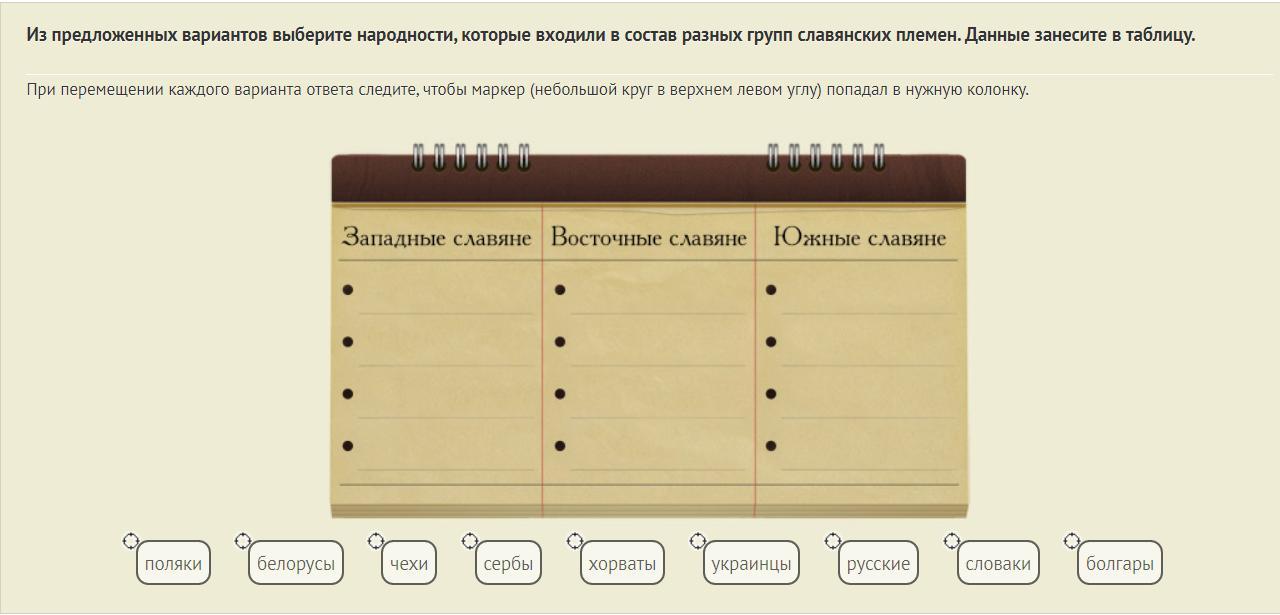Click the drag marker circle beside белорусы
This screenshot has height=615, width=1280.
pyautogui.click(x=242, y=541)
